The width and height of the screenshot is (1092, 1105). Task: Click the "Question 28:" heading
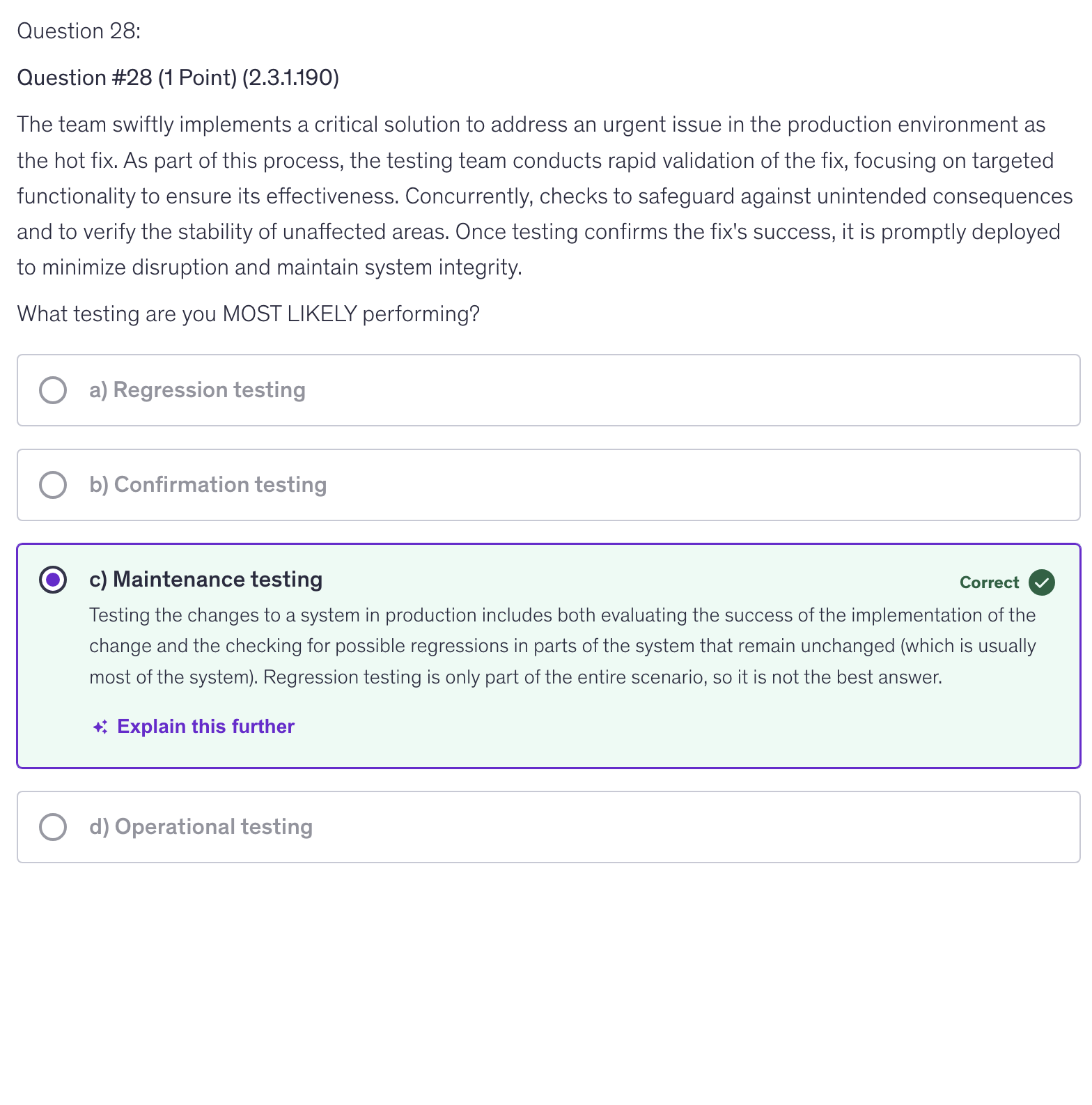(x=79, y=31)
